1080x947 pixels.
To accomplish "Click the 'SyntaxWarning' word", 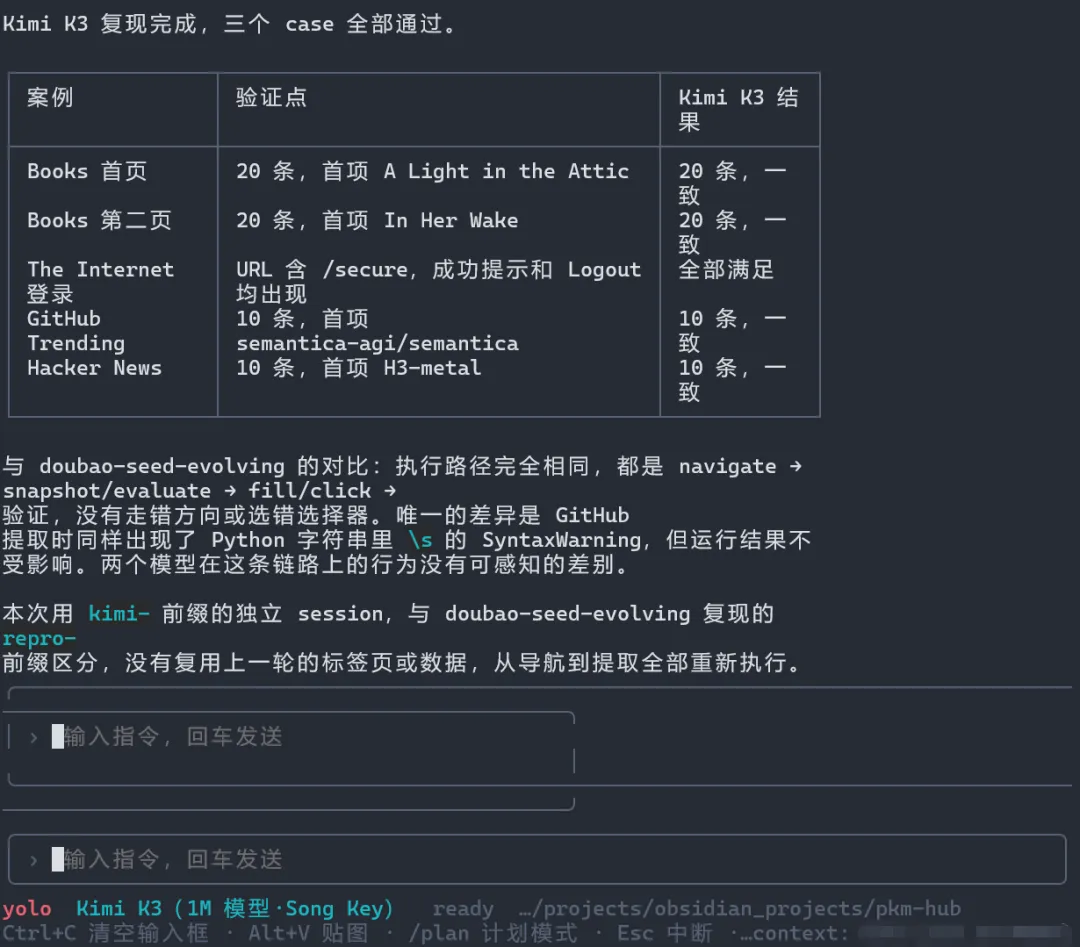I will (561, 540).
